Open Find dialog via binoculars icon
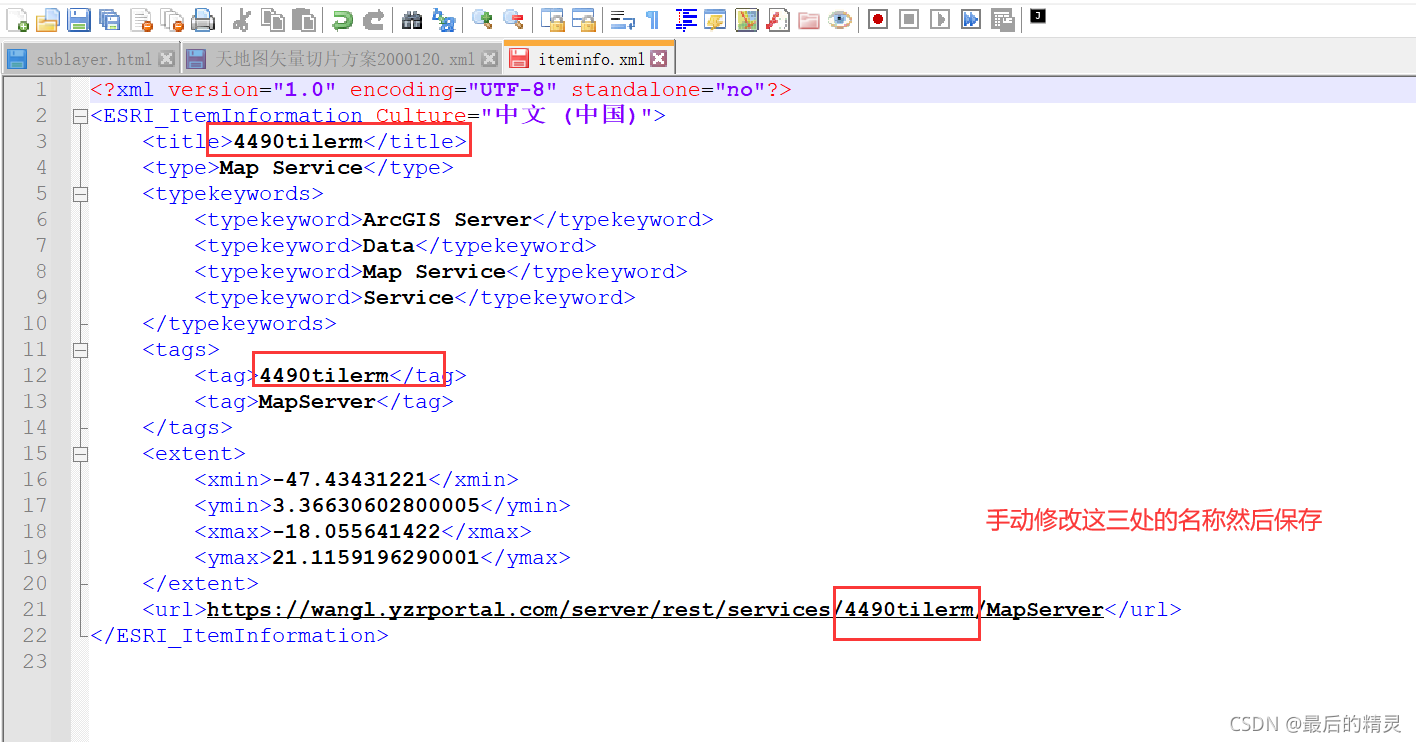The width and height of the screenshot is (1416, 742). [x=412, y=19]
